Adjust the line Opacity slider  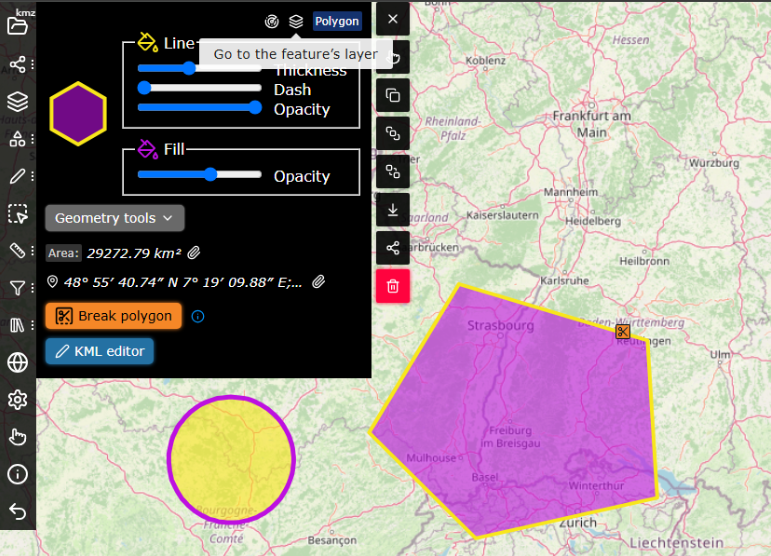[199, 108]
